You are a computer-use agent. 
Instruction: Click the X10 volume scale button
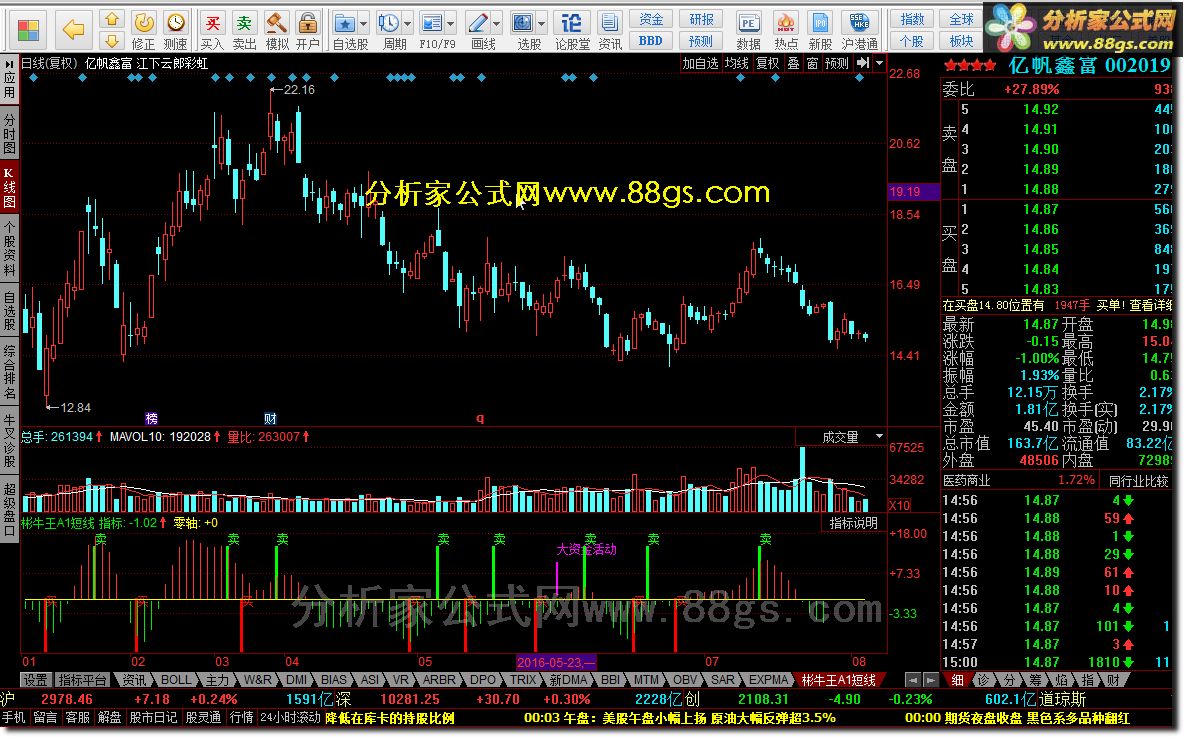[x=899, y=505]
